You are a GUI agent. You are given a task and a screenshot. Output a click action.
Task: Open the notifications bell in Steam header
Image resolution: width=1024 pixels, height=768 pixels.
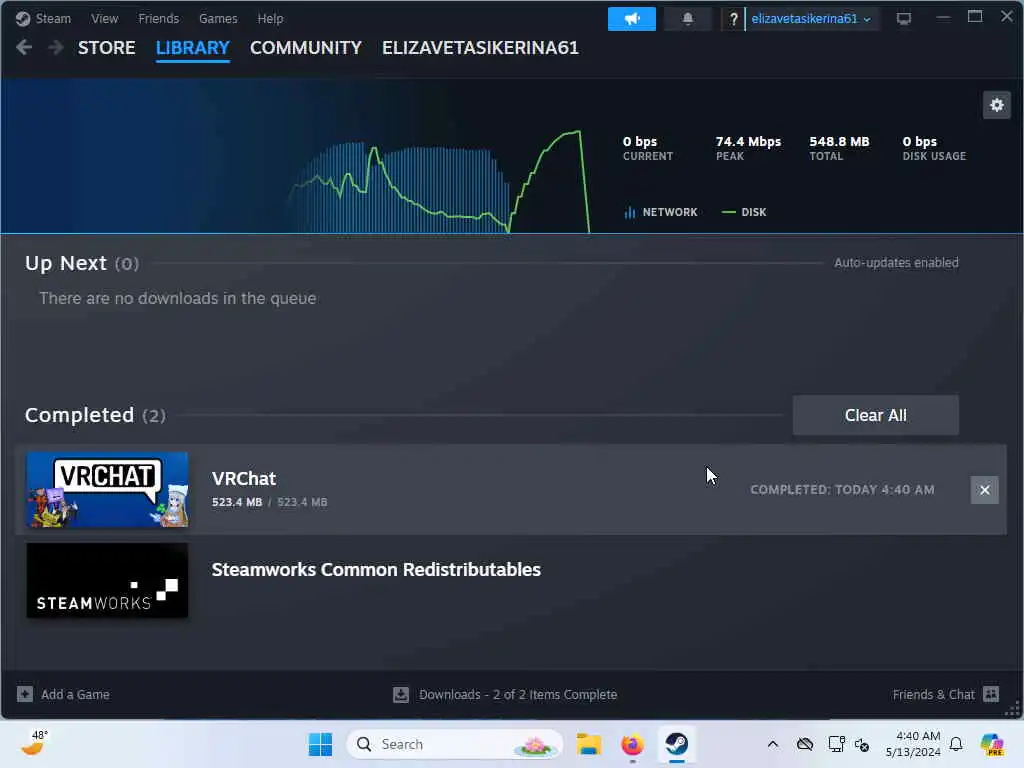click(x=688, y=19)
